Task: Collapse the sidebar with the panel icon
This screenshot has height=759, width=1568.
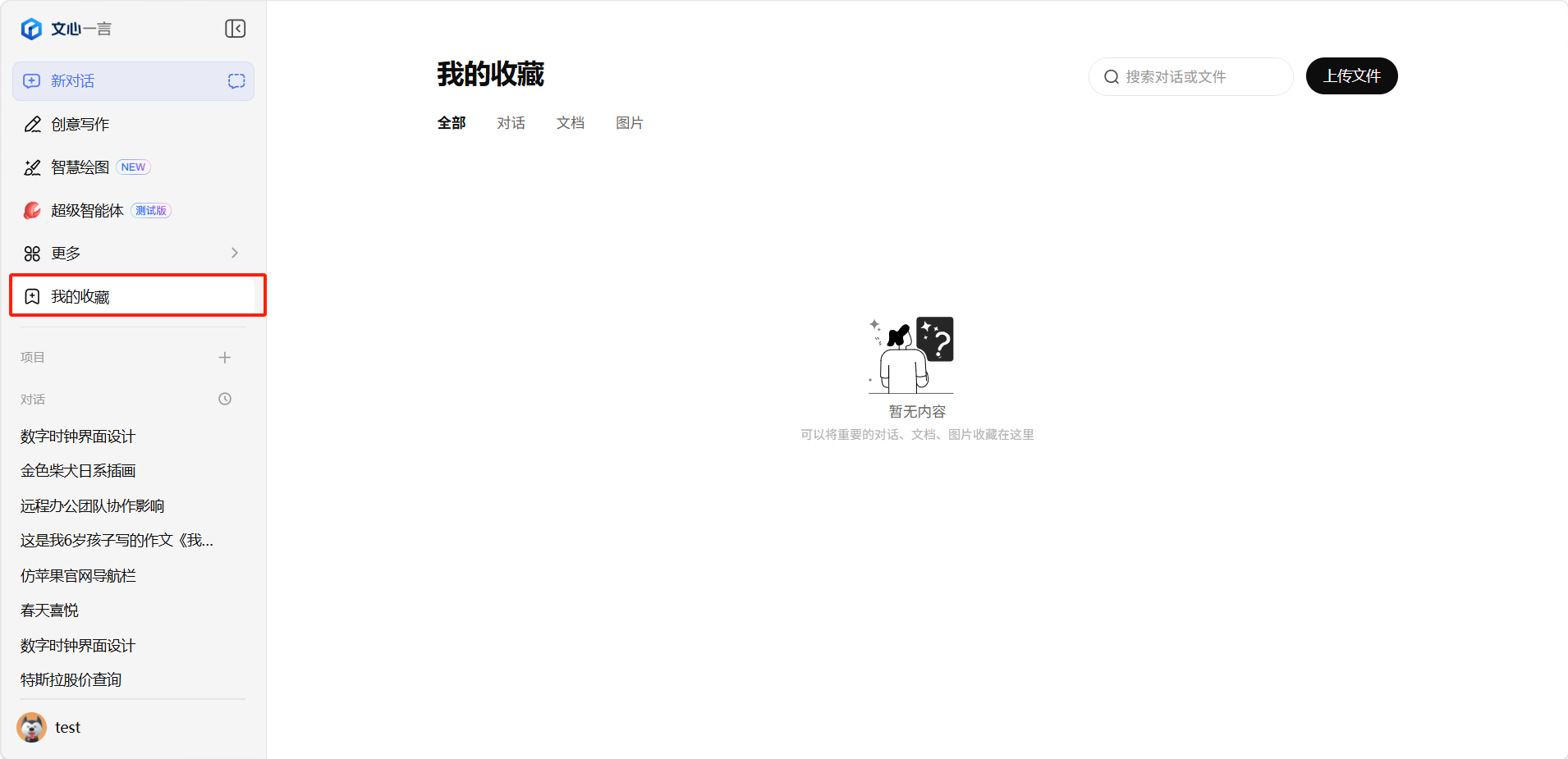Action: [x=236, y=29]
